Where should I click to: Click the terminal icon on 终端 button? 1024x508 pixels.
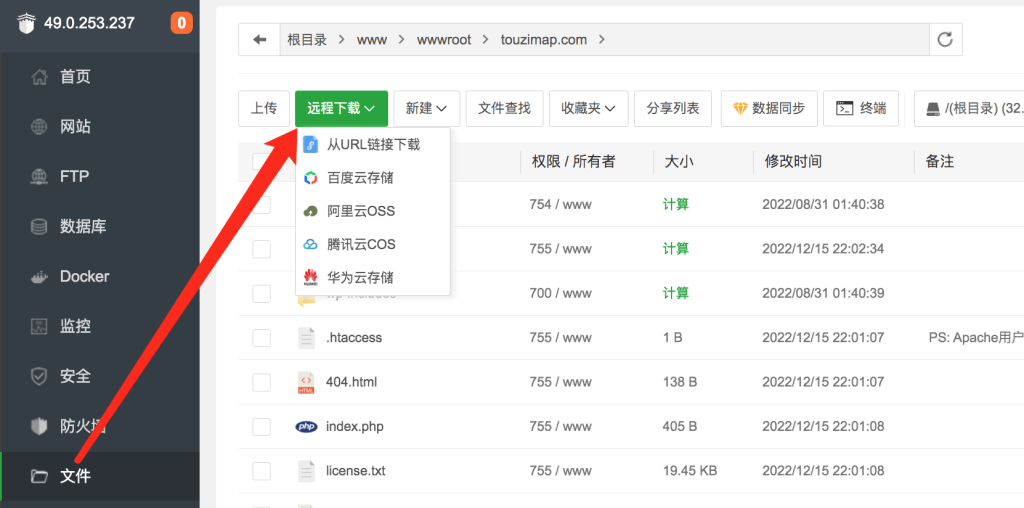coord(845,108)
